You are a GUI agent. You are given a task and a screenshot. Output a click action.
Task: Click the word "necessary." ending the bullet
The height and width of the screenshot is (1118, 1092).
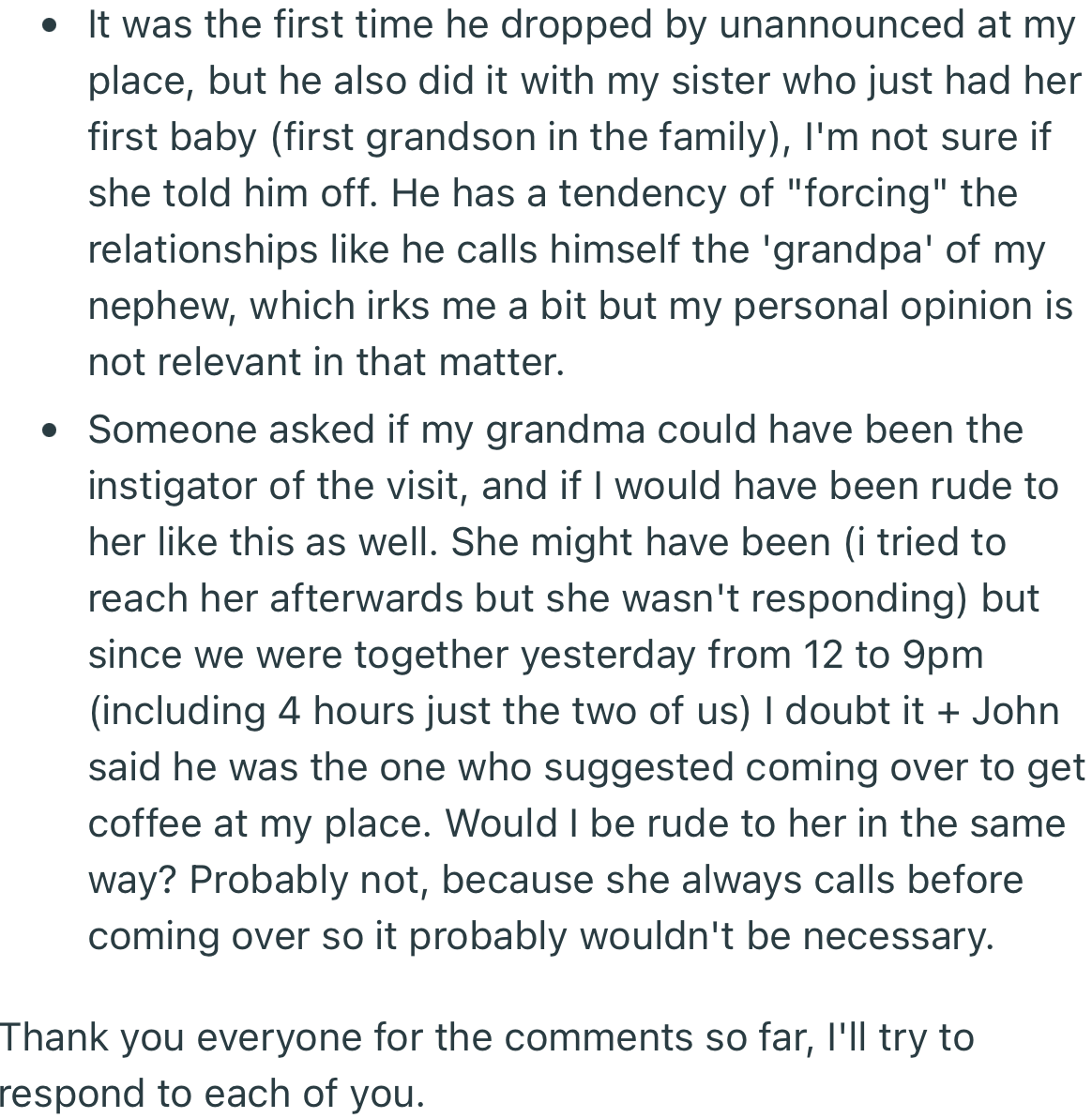898,936
